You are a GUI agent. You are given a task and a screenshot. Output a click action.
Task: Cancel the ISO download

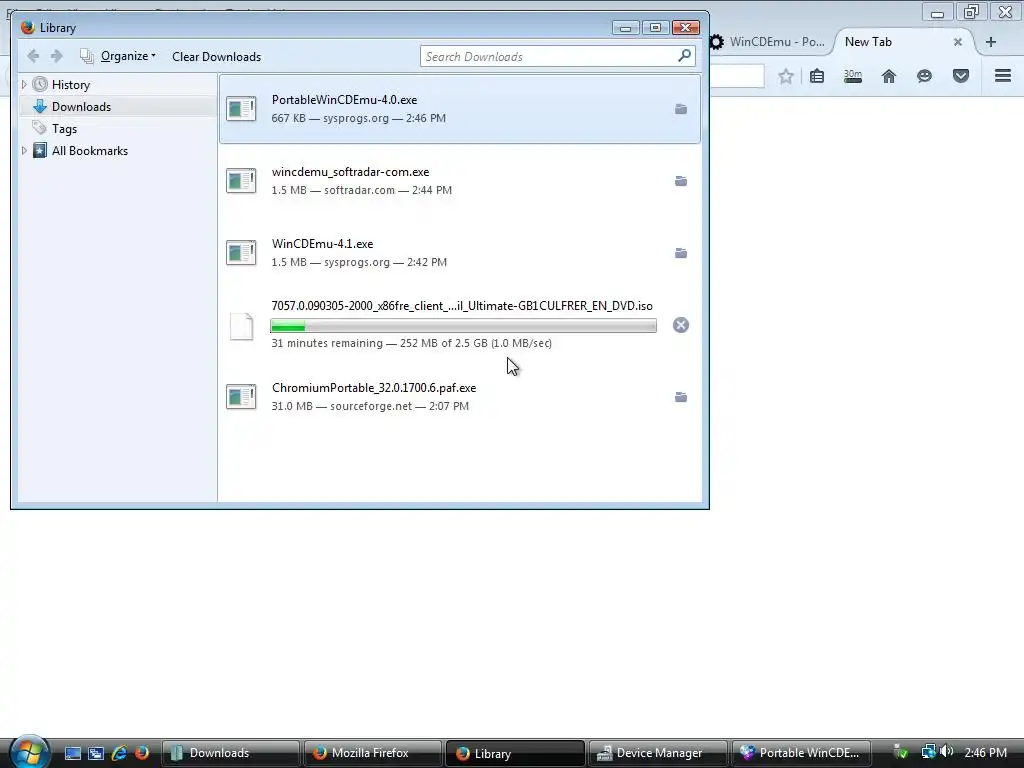(x=680, y=325)
